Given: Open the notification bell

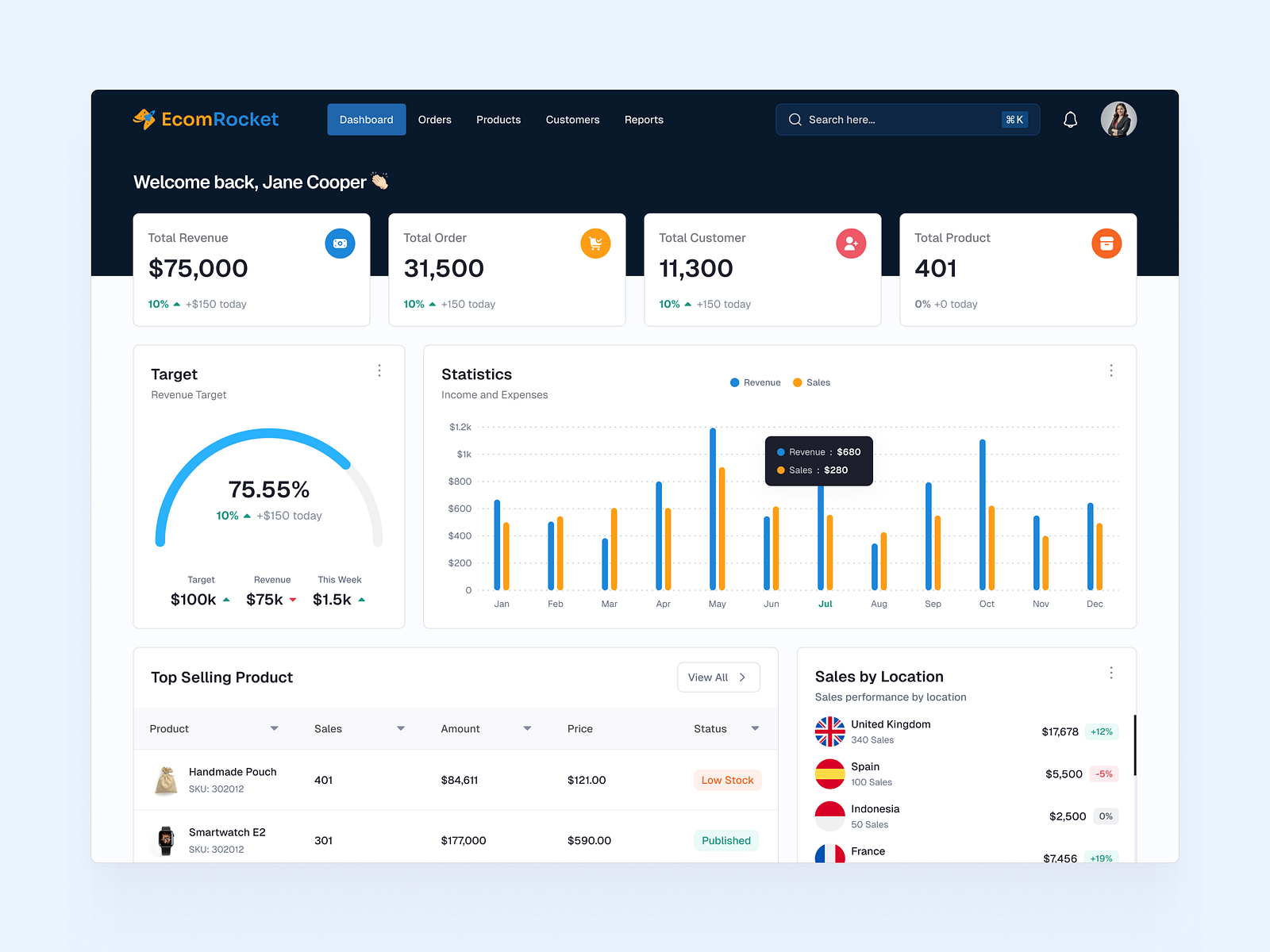Looking at the screenshot, I should (1070, 119).
